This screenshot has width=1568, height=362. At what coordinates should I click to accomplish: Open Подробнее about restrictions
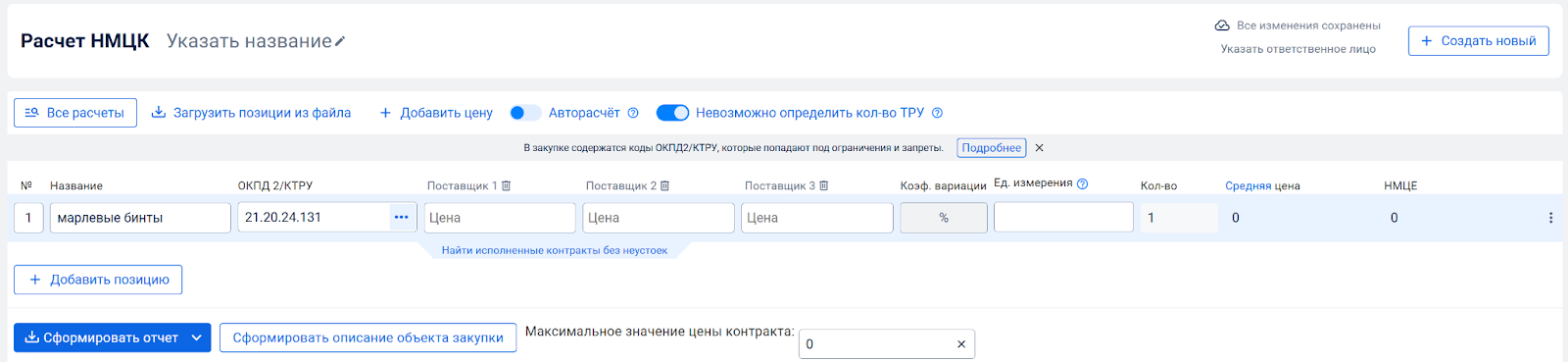(992, 148)
